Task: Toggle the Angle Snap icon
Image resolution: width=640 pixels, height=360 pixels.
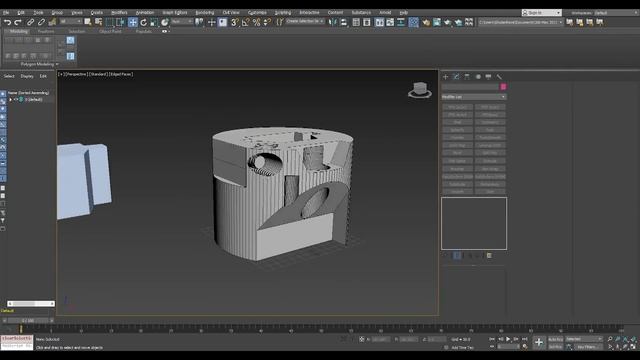Action: tap(245, 22)
